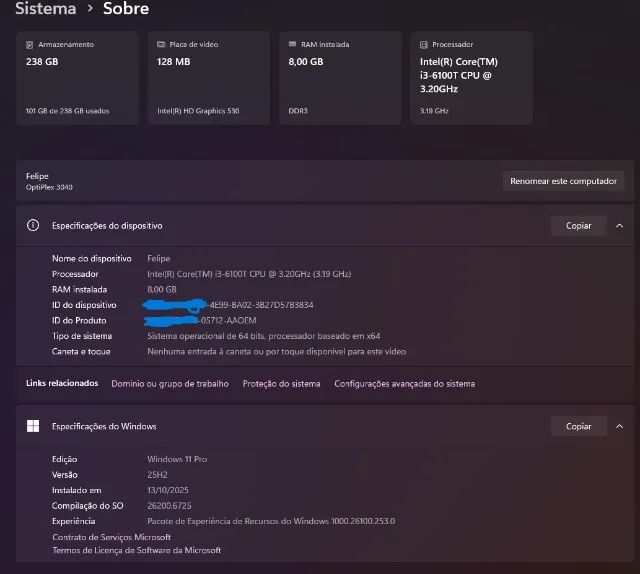The width and height of the screenshot is (640, 574).
Task: Click the RAM instalada chip icon
Action: [x=292, y=45]
